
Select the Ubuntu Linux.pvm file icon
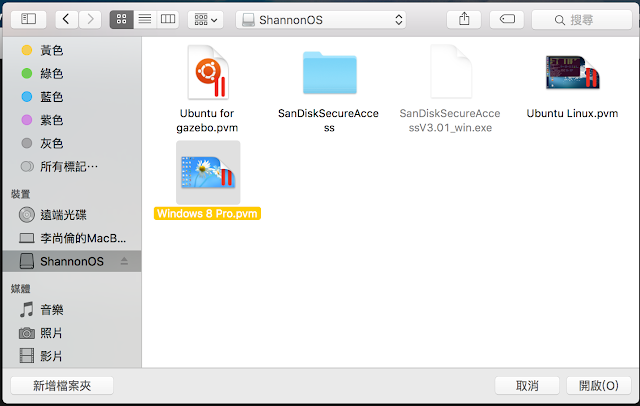(573, 73)
